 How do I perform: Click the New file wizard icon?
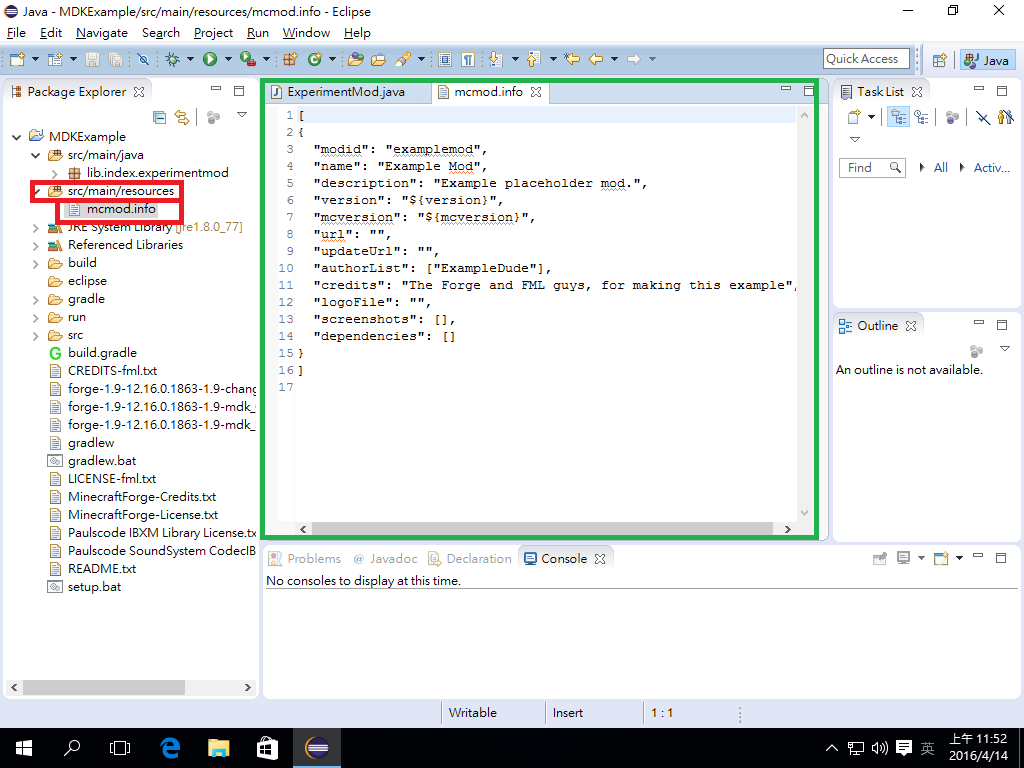coord(18,59)
